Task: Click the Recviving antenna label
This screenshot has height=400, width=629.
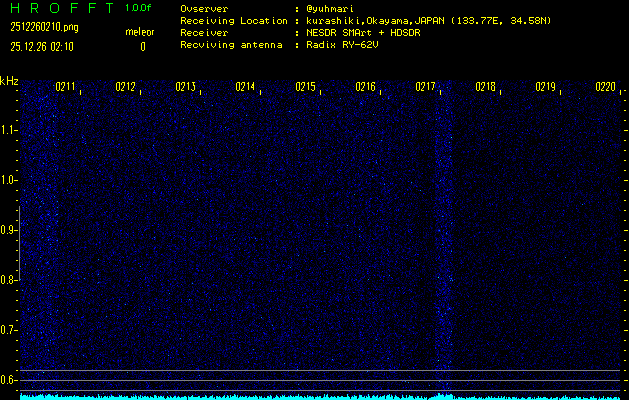Action: coord(231,45)
